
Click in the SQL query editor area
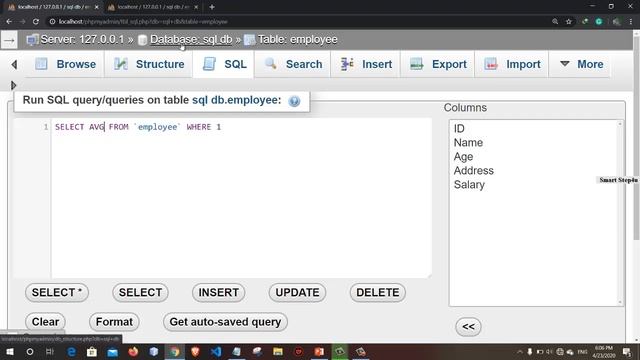coord(241,198)
